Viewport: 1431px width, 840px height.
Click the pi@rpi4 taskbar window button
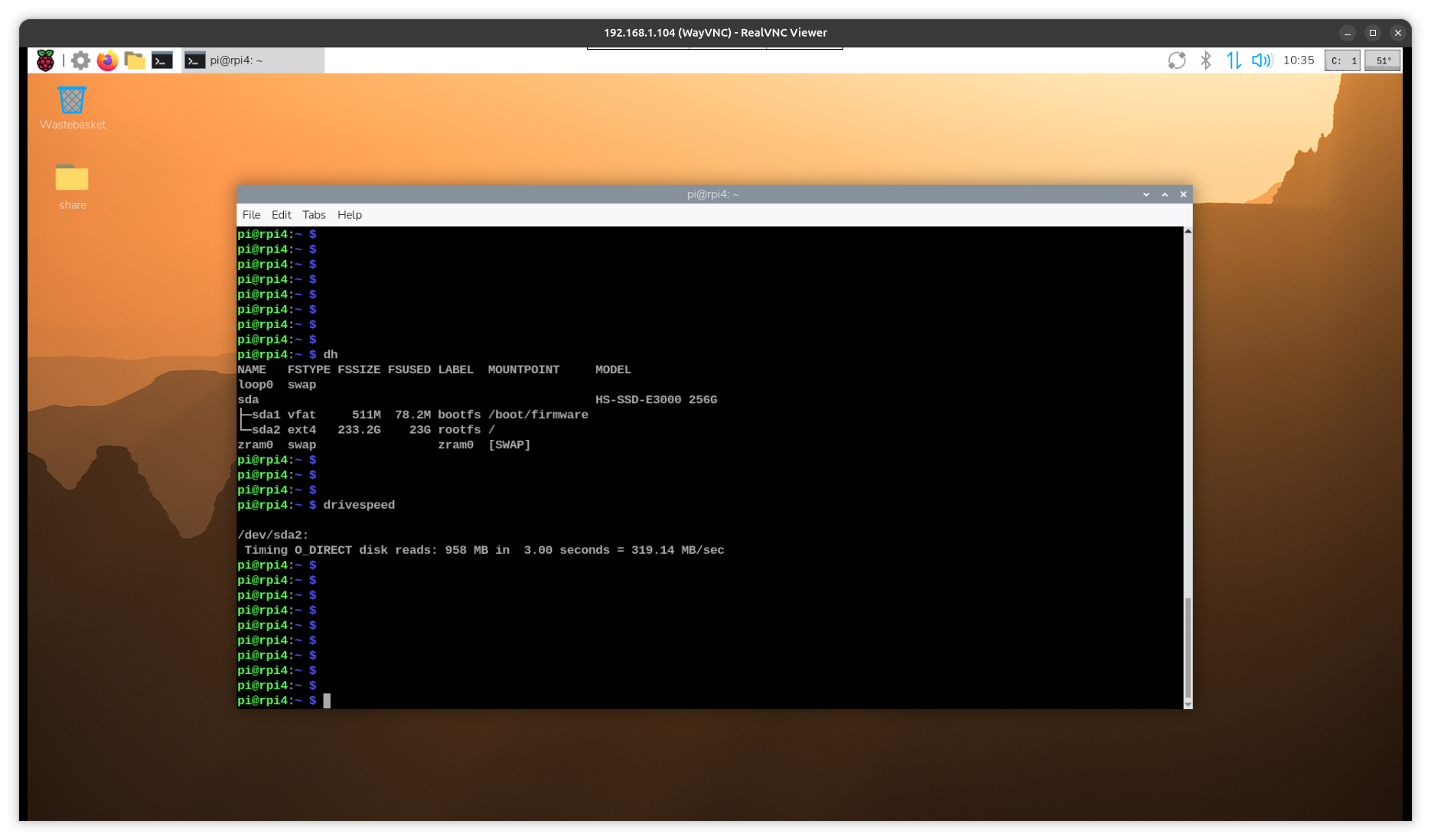tap(253, 60)
